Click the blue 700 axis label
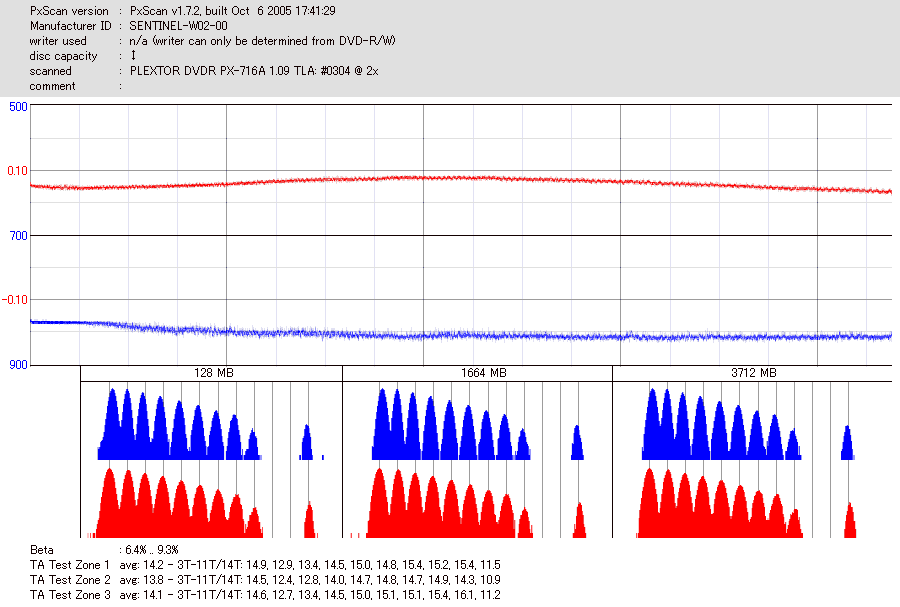This screenshot has height=607, width=900. click(18, 236)
